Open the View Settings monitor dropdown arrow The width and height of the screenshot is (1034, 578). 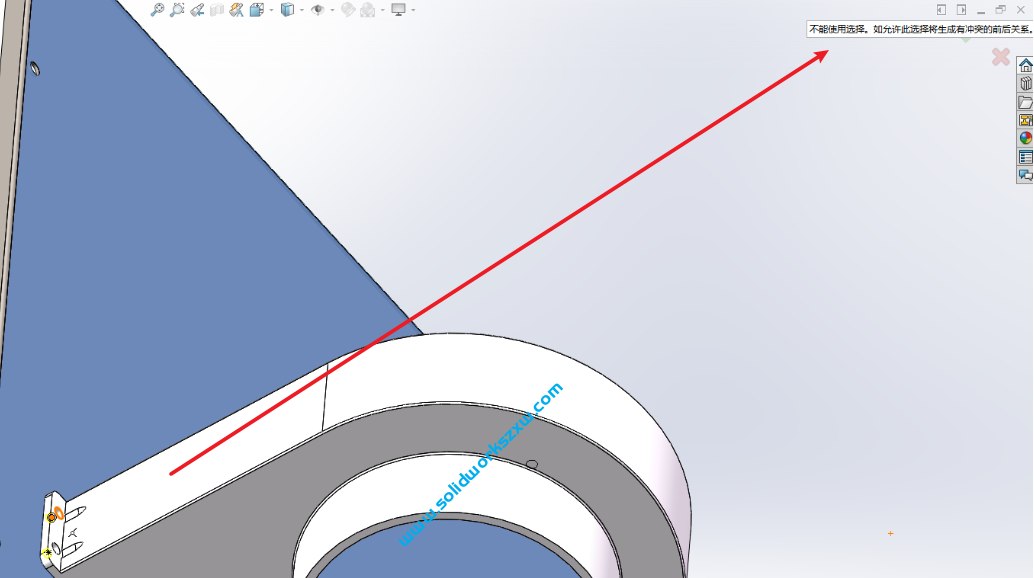click(412, 10)
